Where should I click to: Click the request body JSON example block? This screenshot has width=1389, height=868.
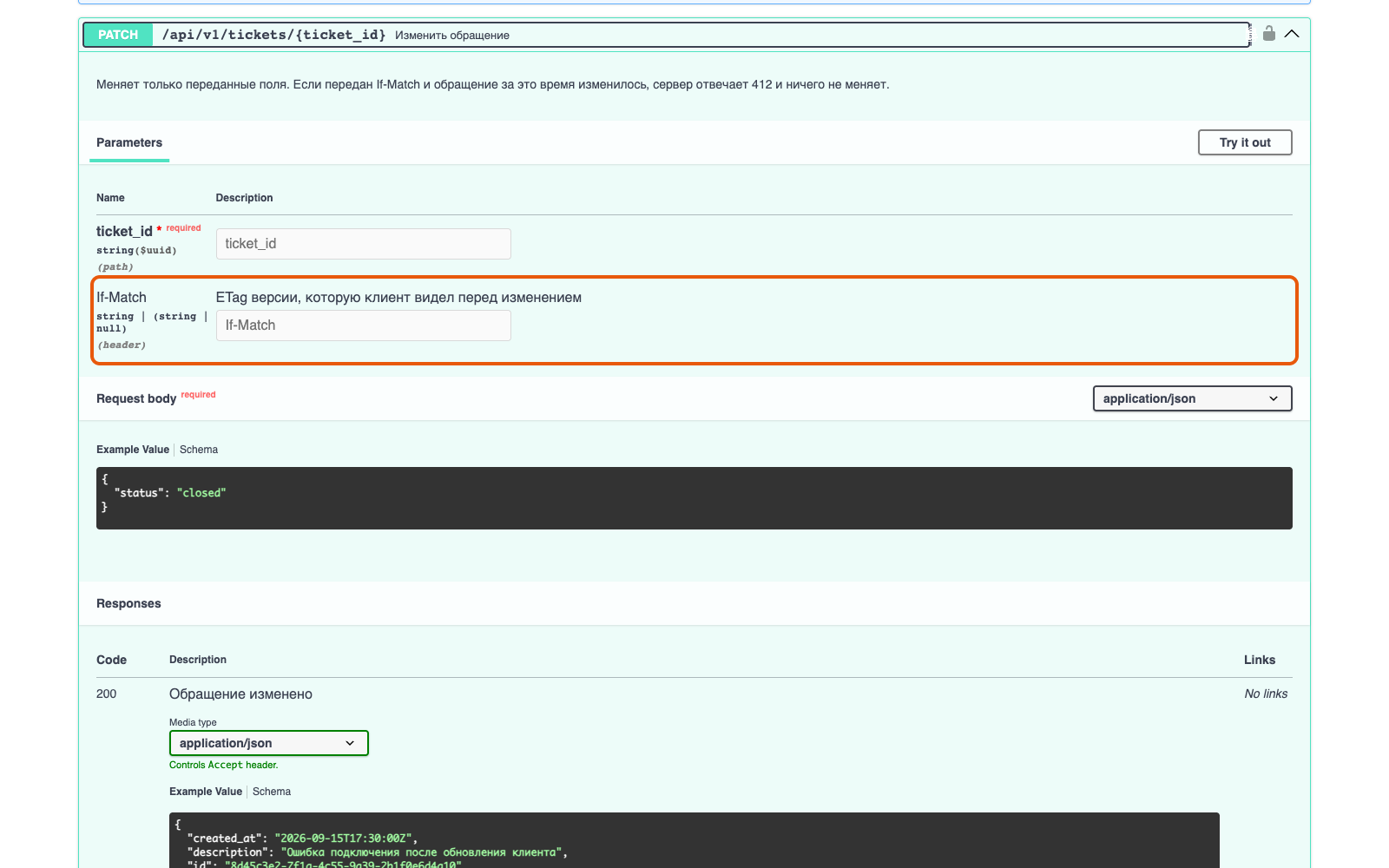(694, 498)
